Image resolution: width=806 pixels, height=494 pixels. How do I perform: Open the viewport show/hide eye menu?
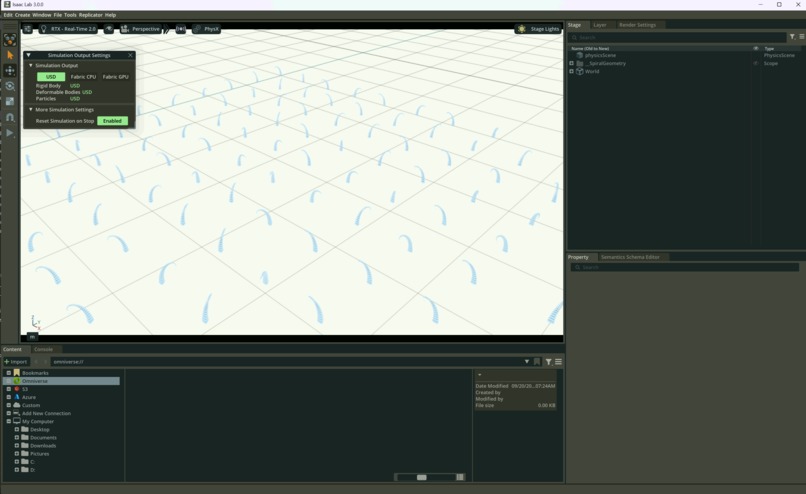[109, 29]
